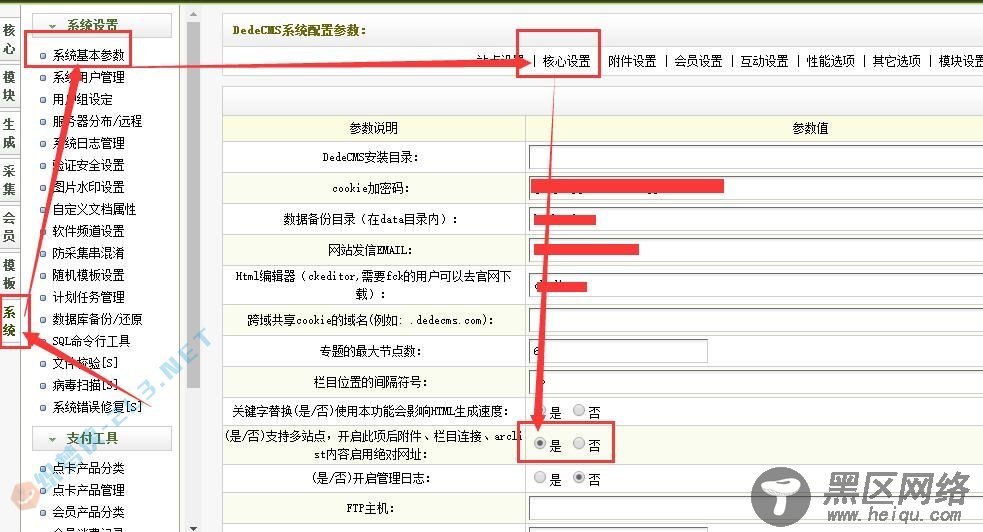The height and width of the screenshot is (532, 983).
Task: Open 系统错误修复[S] link
Action: click(x=97, y=407)
